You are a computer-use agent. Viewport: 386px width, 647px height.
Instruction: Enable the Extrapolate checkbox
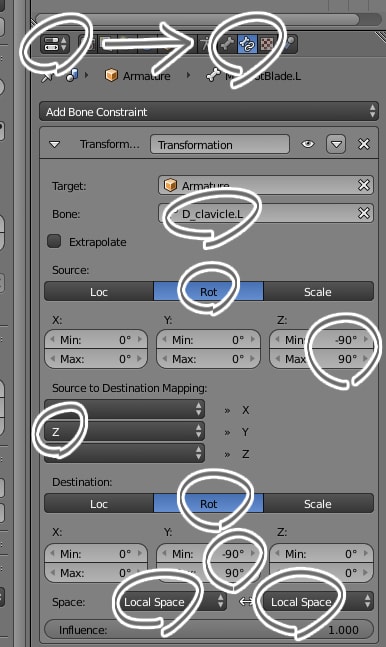54,241
